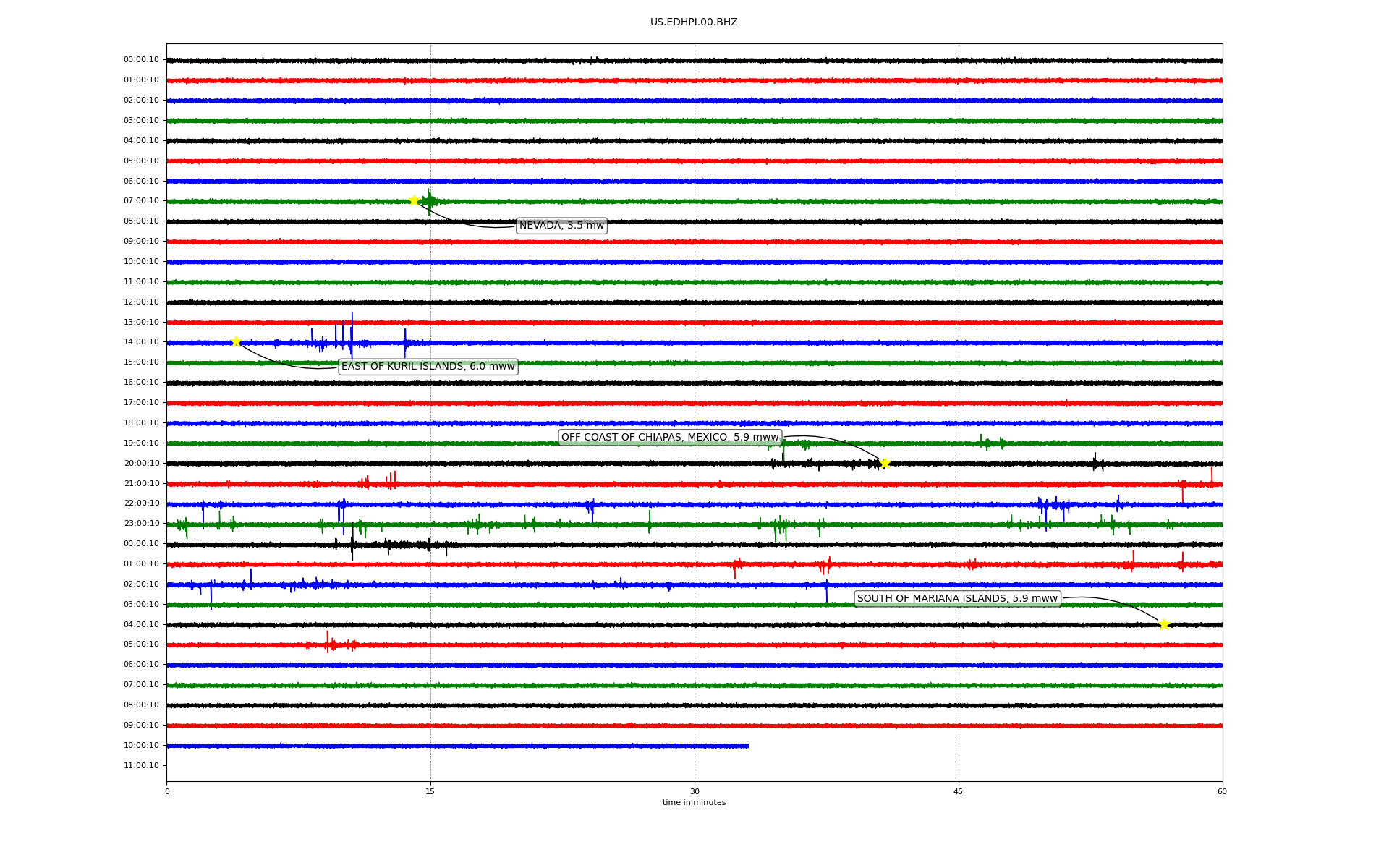The width and height of the screenshot is (1389, 868).
Task: Click the 0 tick label on x-axis
Action: tap(167, 791)
